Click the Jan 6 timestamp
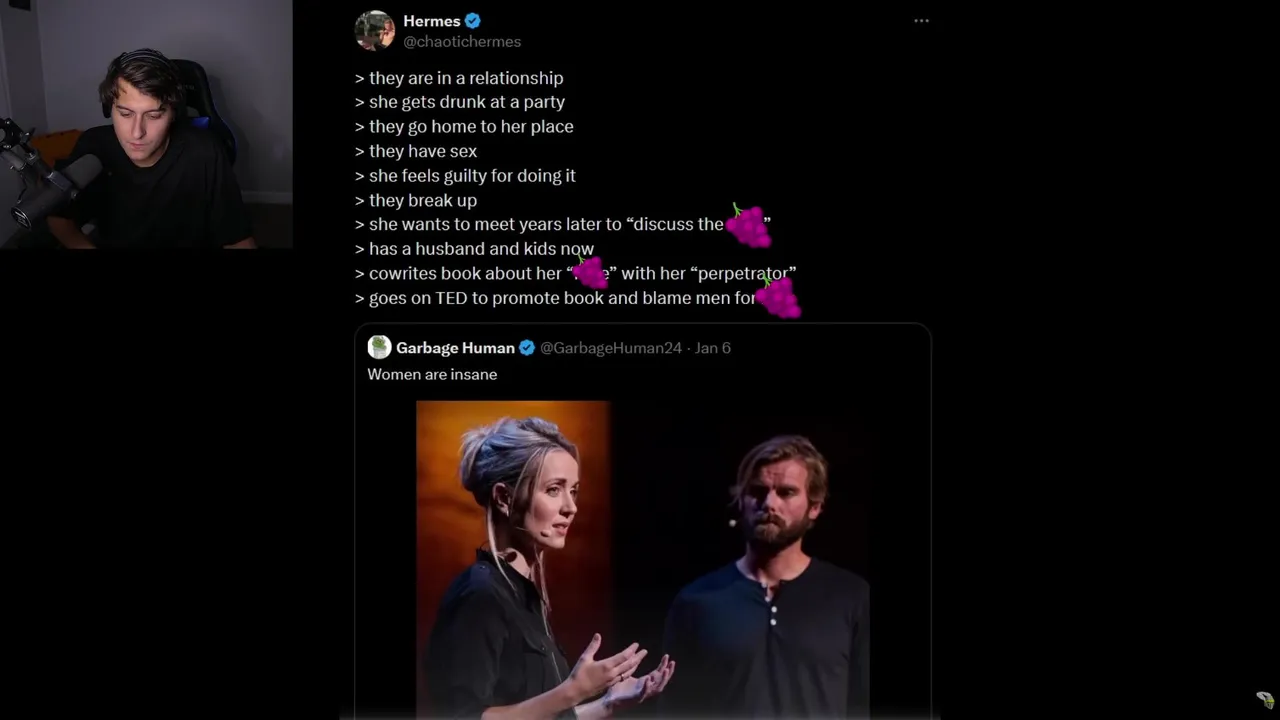 [713, 348]
